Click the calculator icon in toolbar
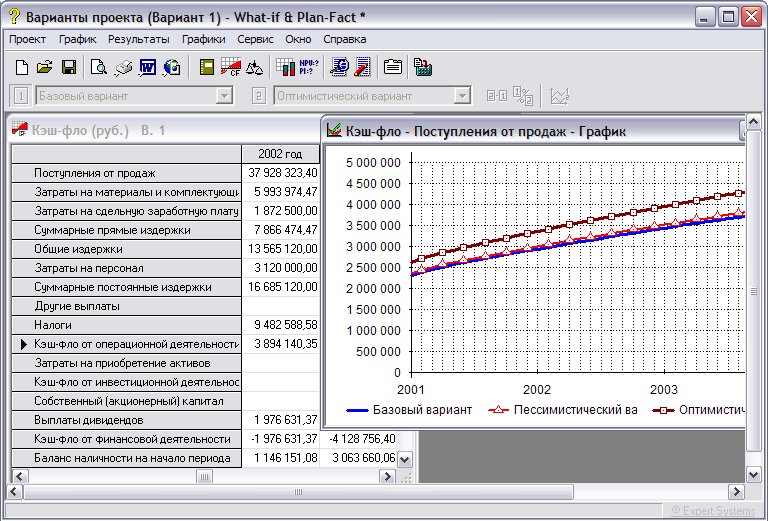The width and height of the screenshot is (768, 521). [x=423, y=67]
